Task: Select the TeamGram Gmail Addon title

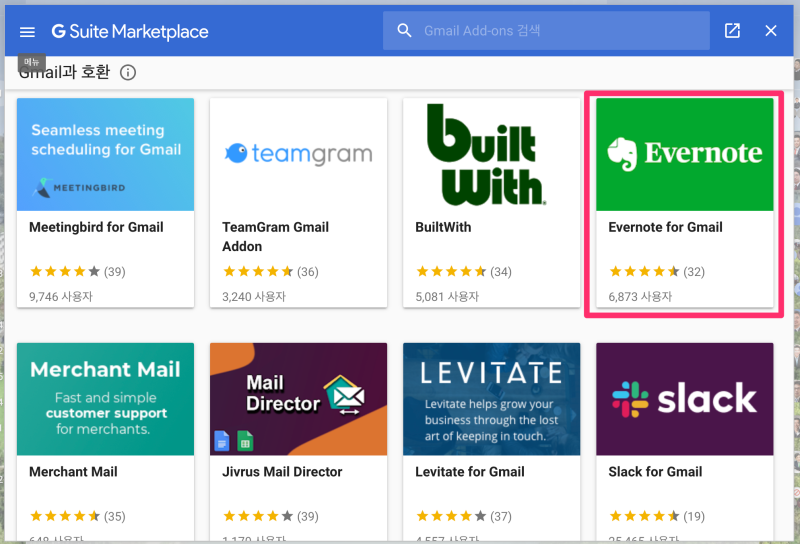Action: point(276,237)
